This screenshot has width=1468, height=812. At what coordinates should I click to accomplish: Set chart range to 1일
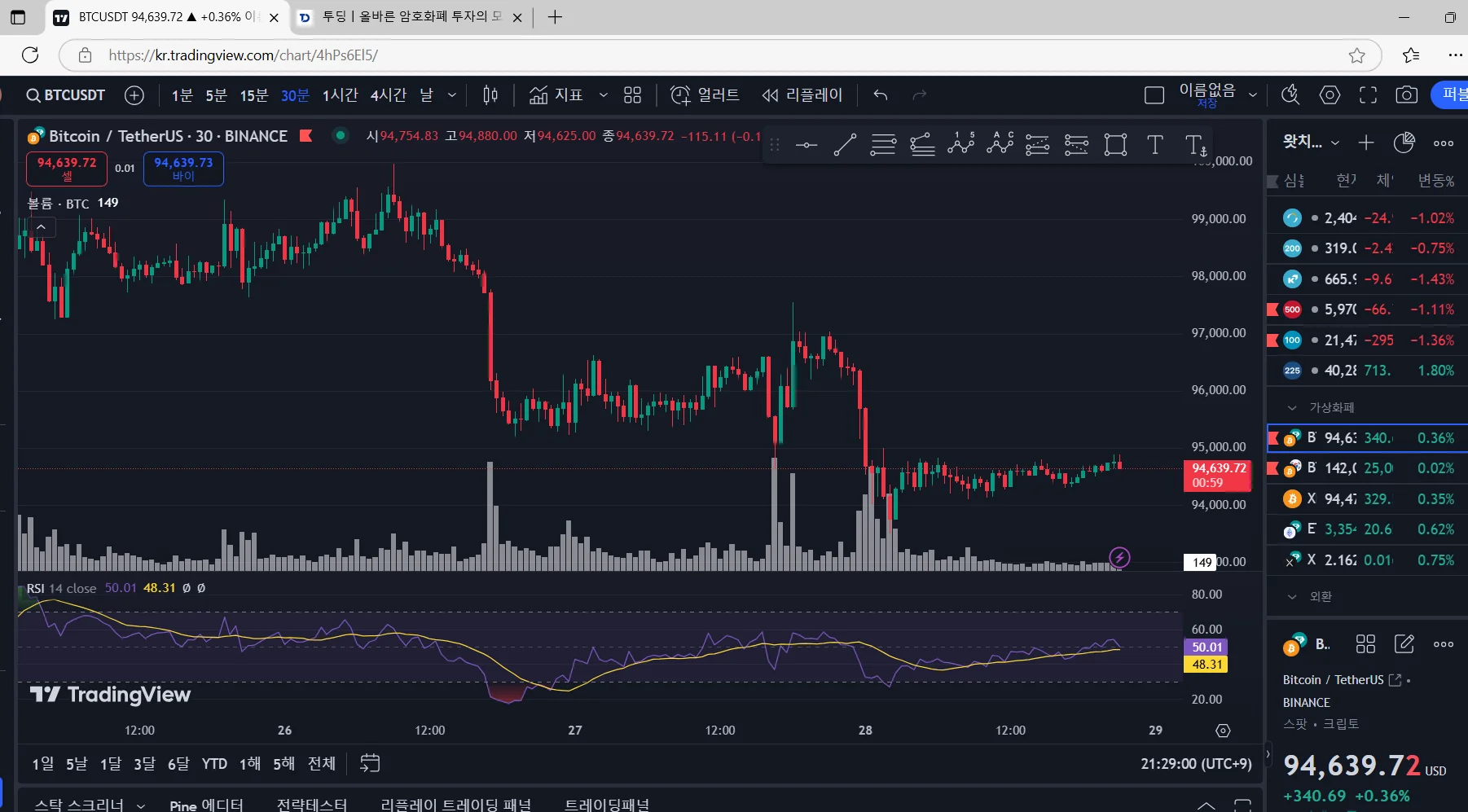point(43,763)
